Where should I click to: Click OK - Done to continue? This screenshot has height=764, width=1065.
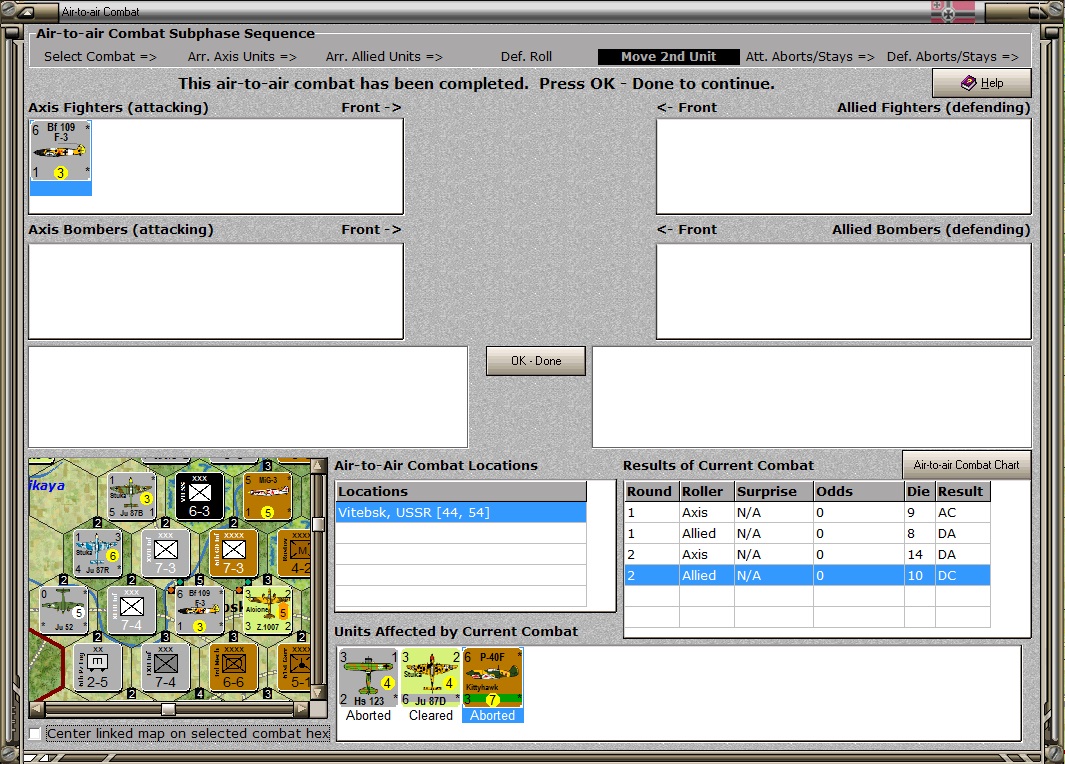pyautogui.click(x=536, y=361)
